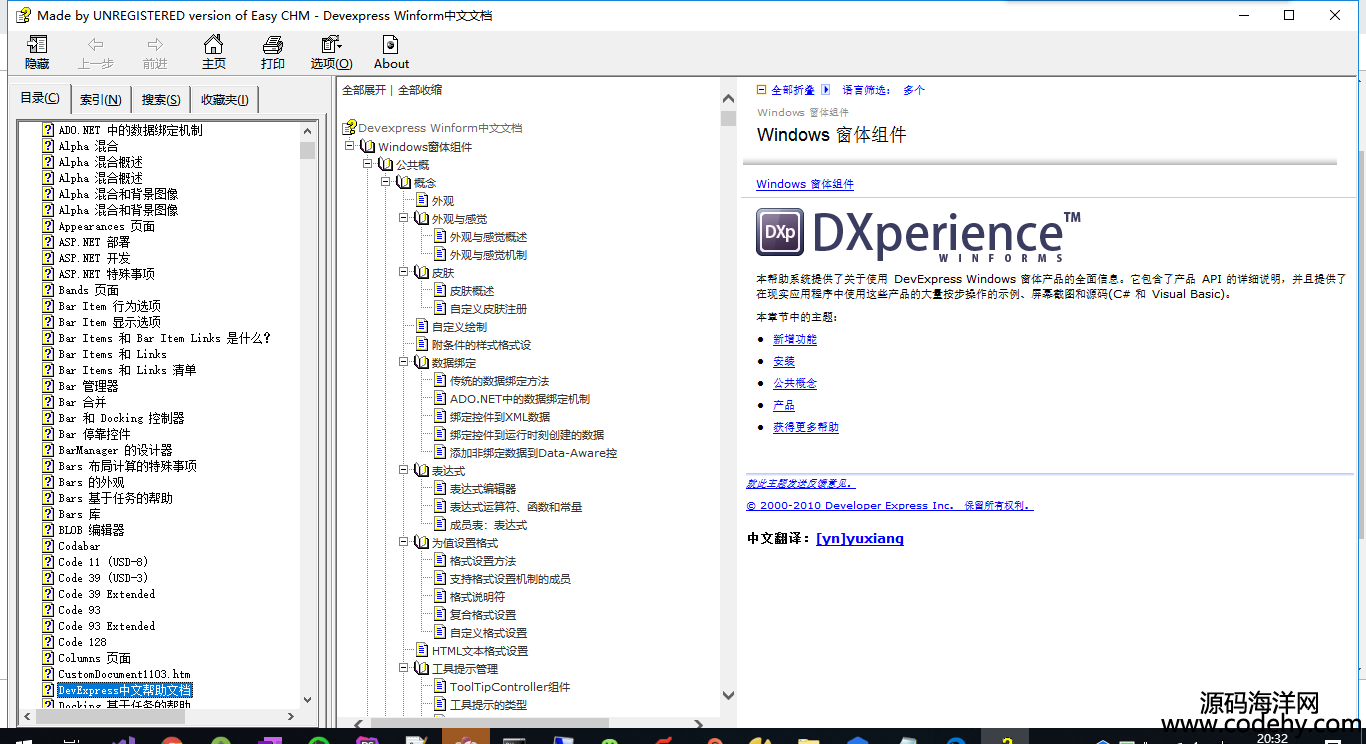1366x744 pixels.
Task: Click the [yn]yuxiang translator link
Action: coord(860,539)
